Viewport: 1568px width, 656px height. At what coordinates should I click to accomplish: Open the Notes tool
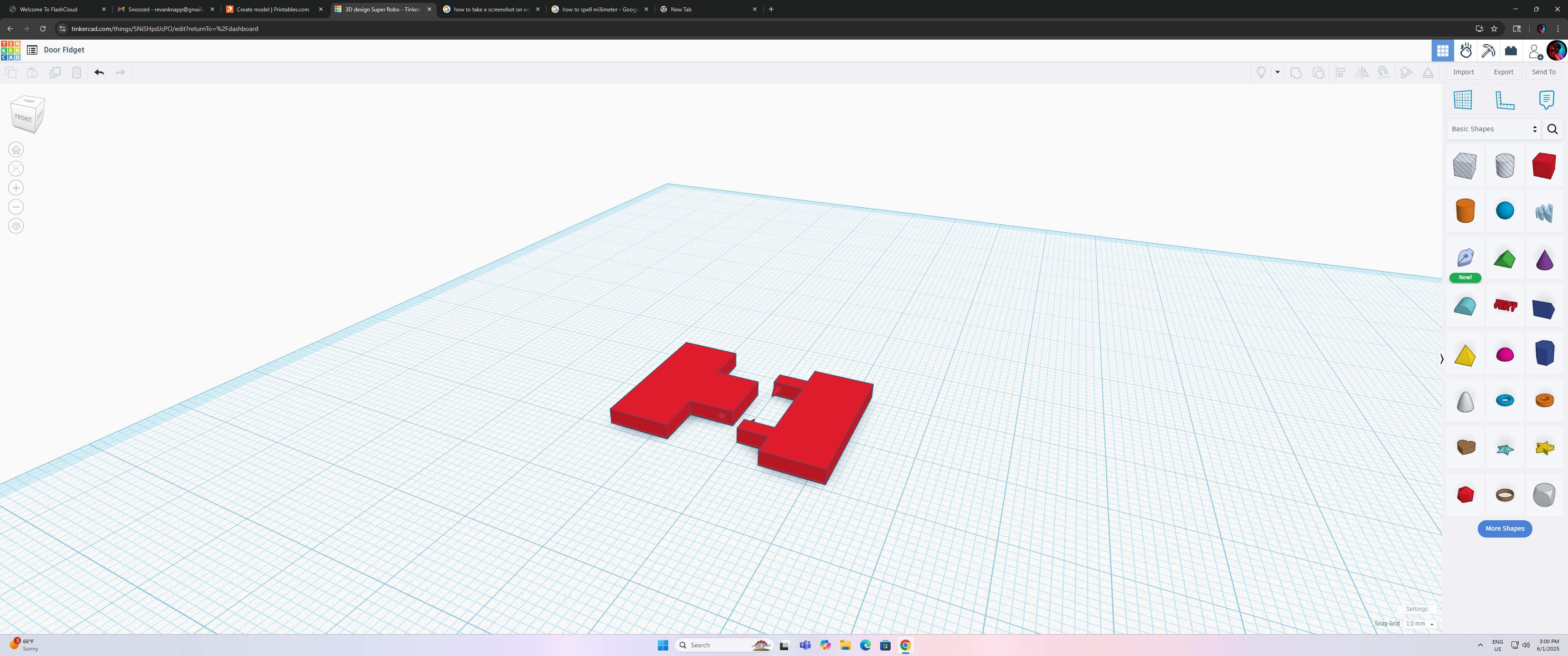click(1546, 100)
